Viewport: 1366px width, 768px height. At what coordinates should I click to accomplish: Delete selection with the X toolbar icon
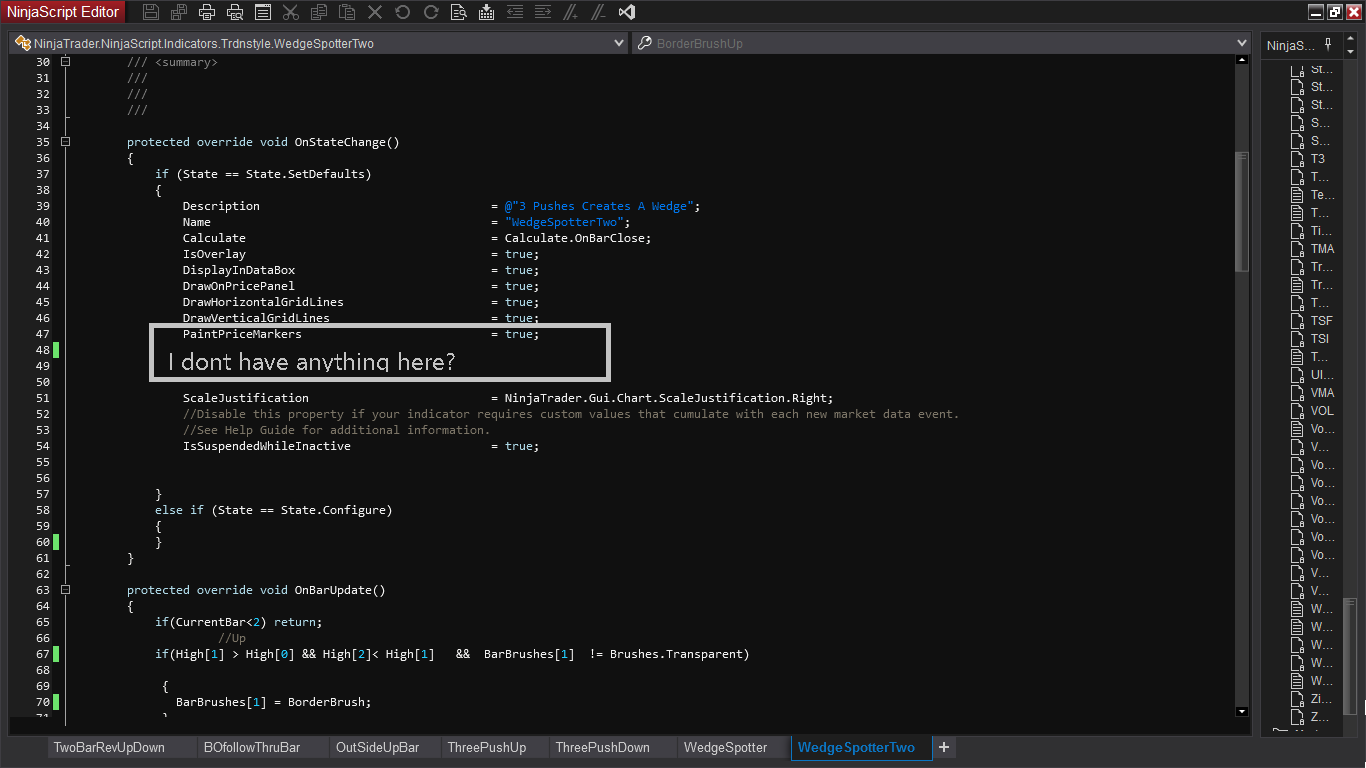tap(375, 13)
